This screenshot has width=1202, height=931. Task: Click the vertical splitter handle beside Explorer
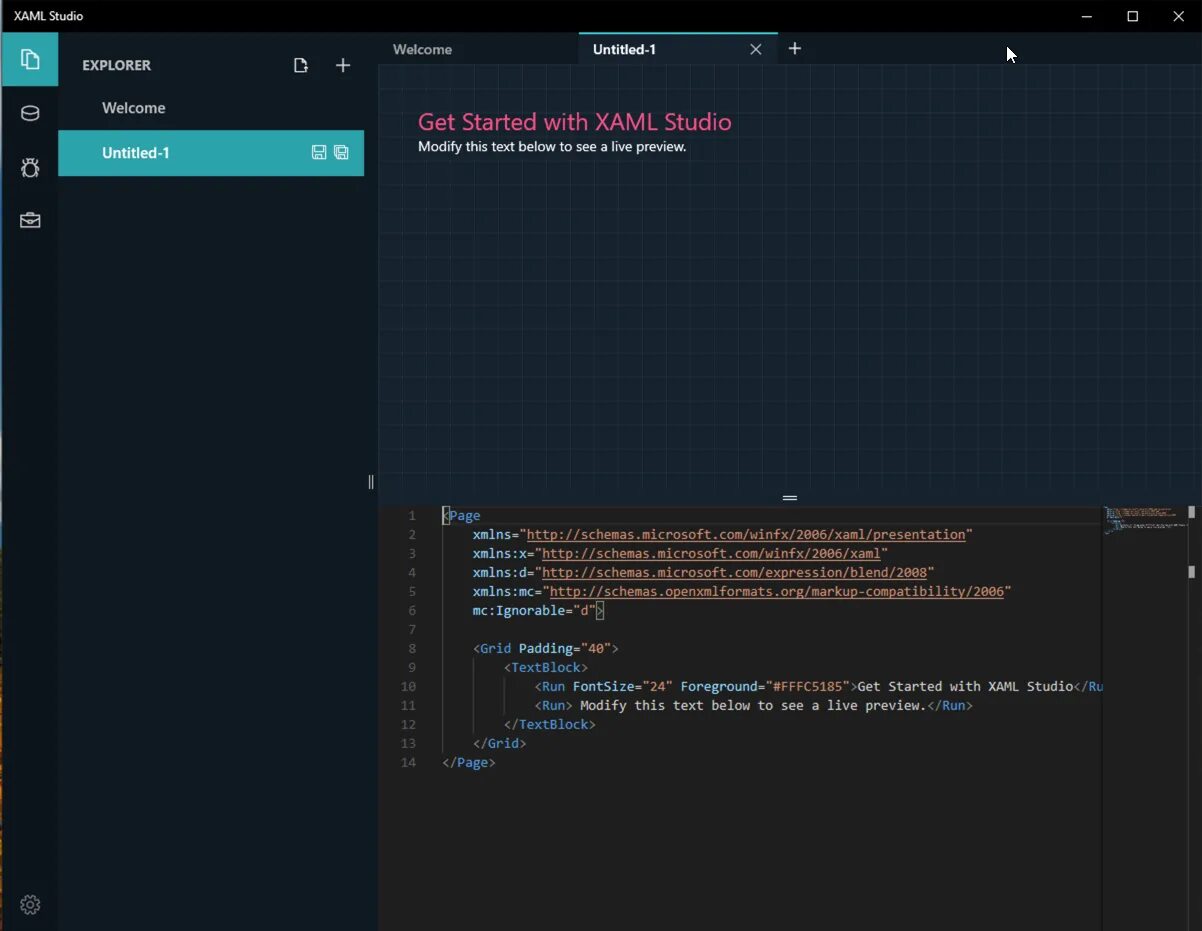371,482
